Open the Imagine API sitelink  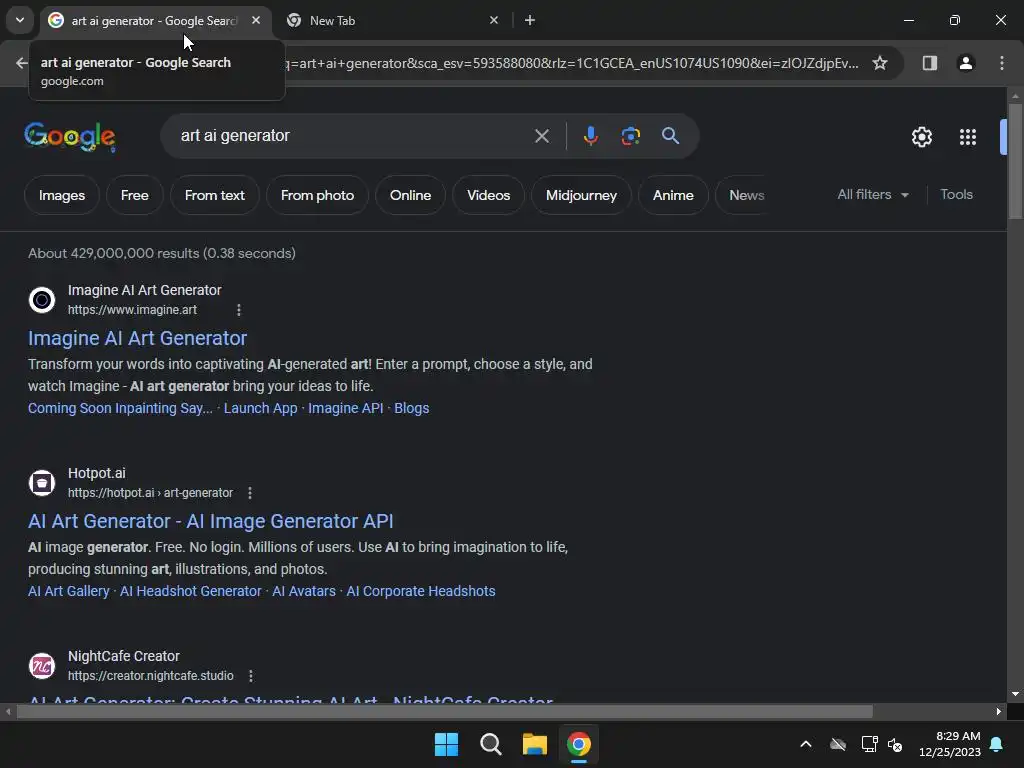click(x=345, y=408)
